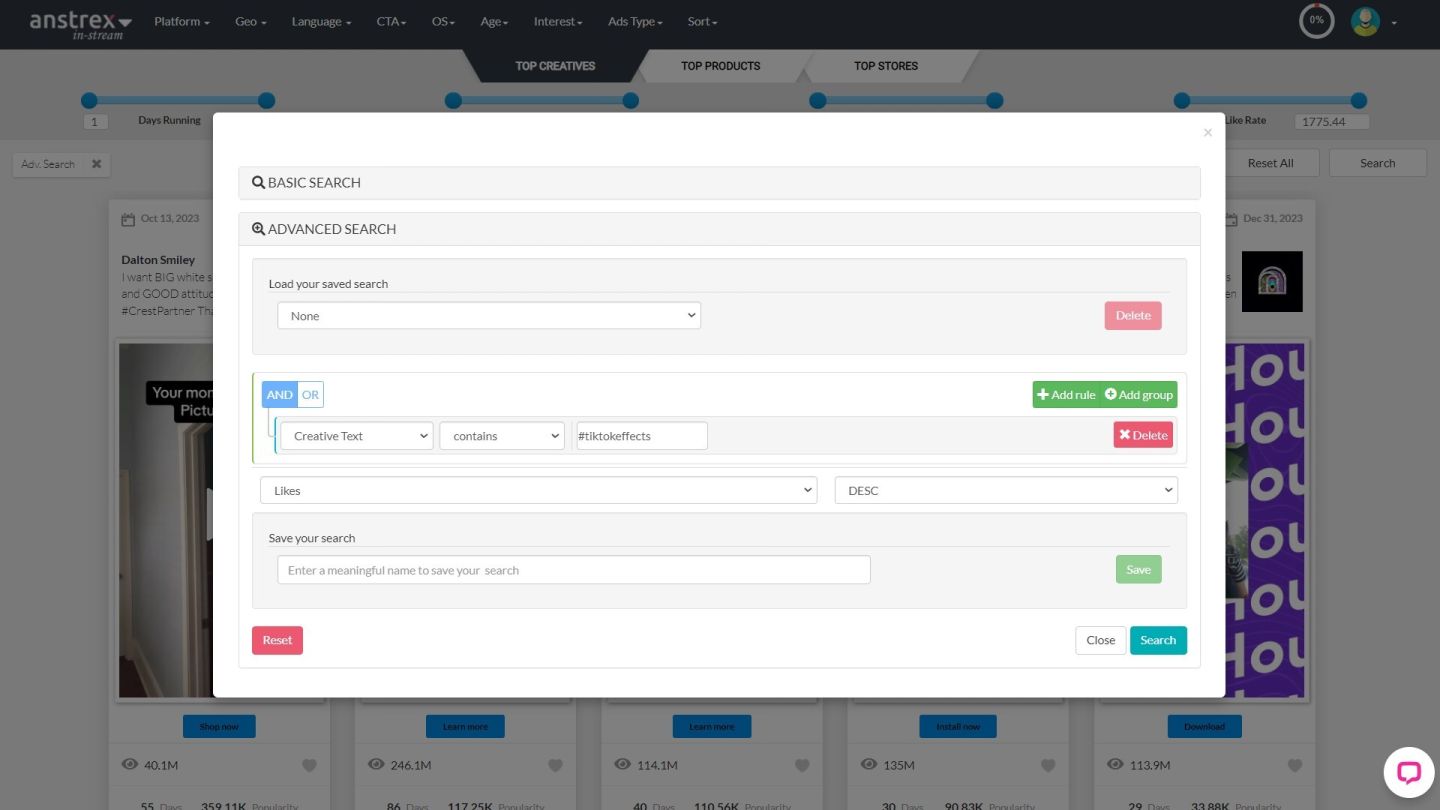Select the AND condition toggle
1440x810 pixels.
coord(280,395)
